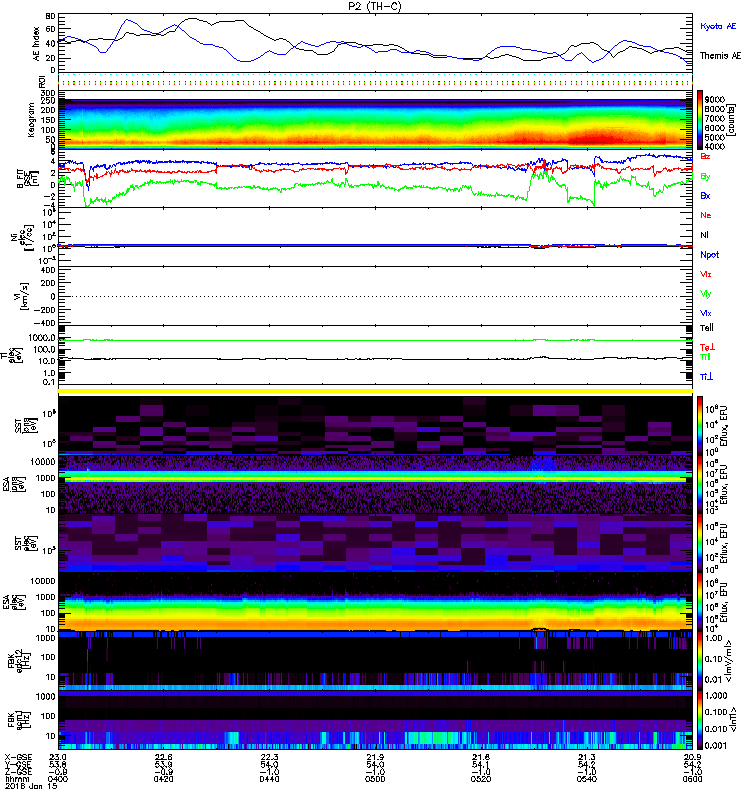Select the blue Bx legend label

(705, 195)
